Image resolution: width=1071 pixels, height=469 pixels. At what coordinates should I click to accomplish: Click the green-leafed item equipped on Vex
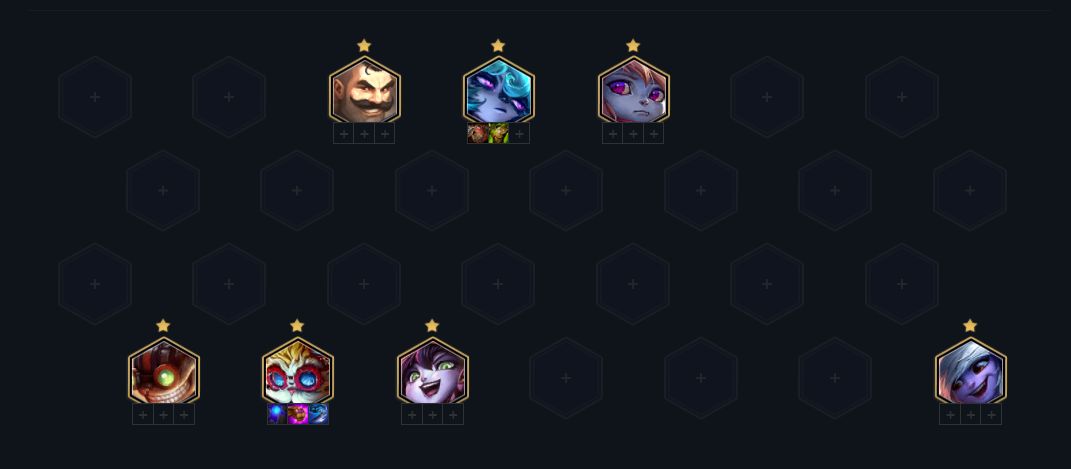pos(499,134)
